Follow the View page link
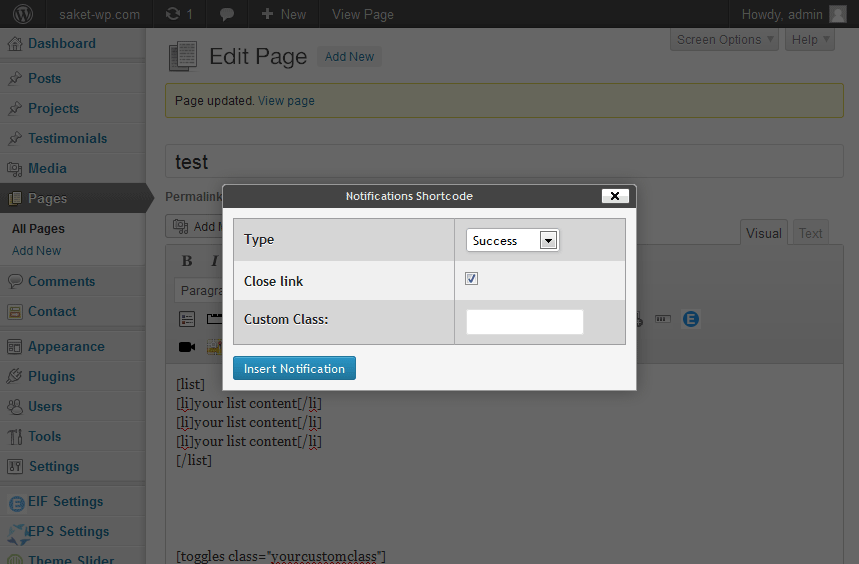This screenshot has height=564, width=859. pos(286,101)
